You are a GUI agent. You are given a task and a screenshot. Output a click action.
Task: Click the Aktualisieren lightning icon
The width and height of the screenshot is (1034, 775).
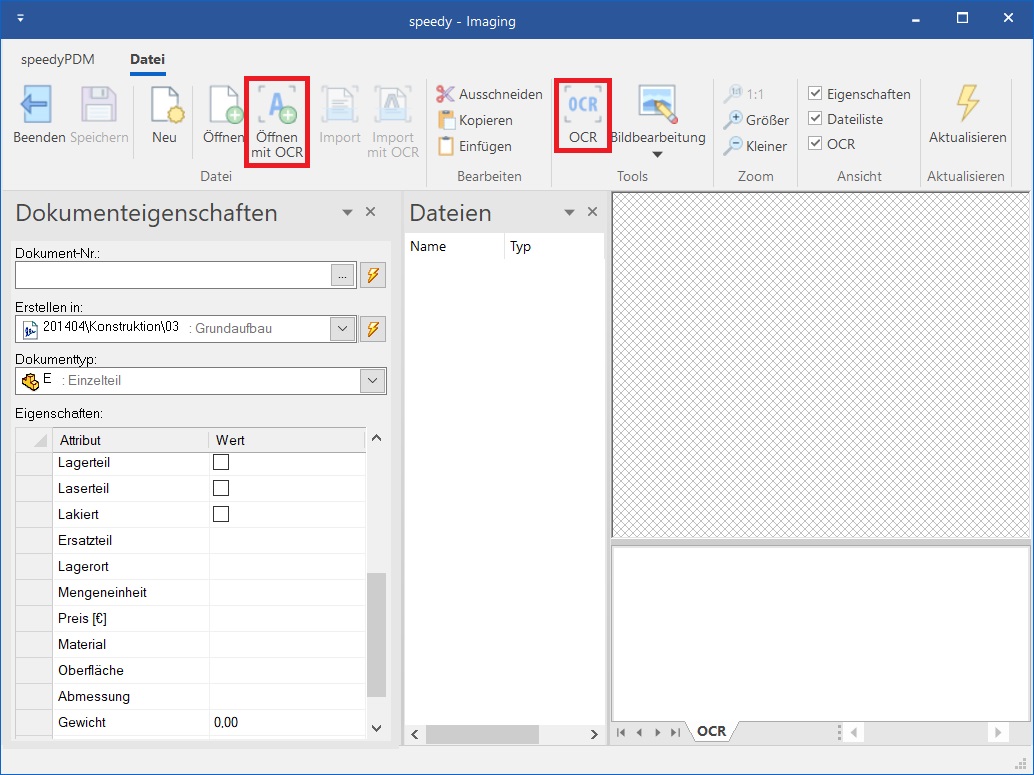(967, 104)
